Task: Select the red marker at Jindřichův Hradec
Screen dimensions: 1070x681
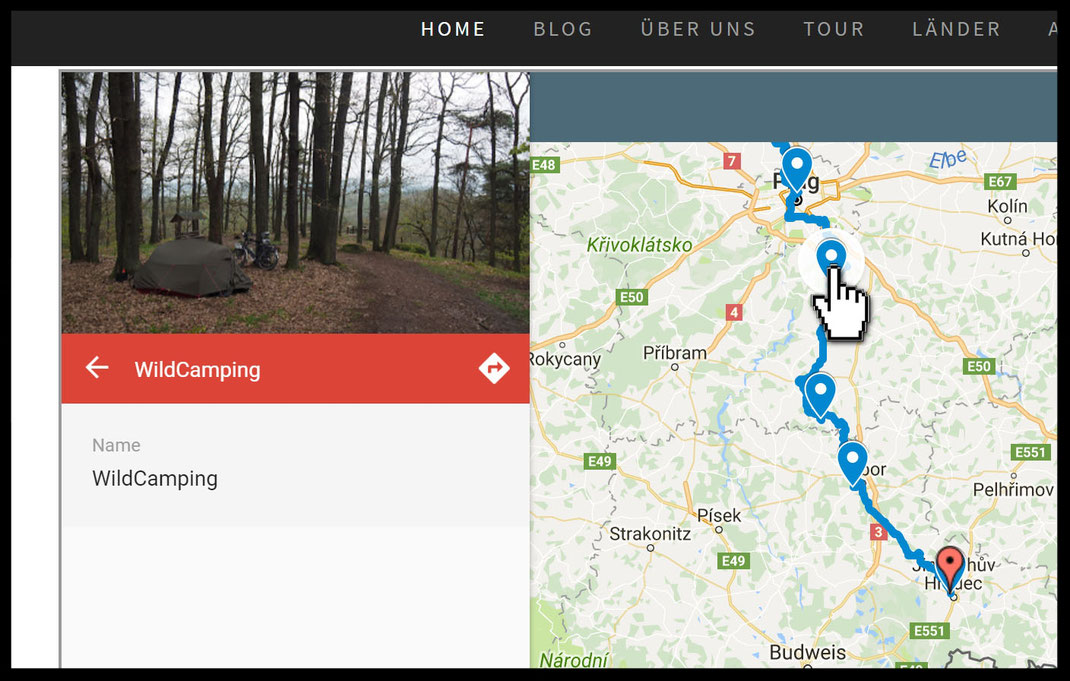Action: coord(949,568)
